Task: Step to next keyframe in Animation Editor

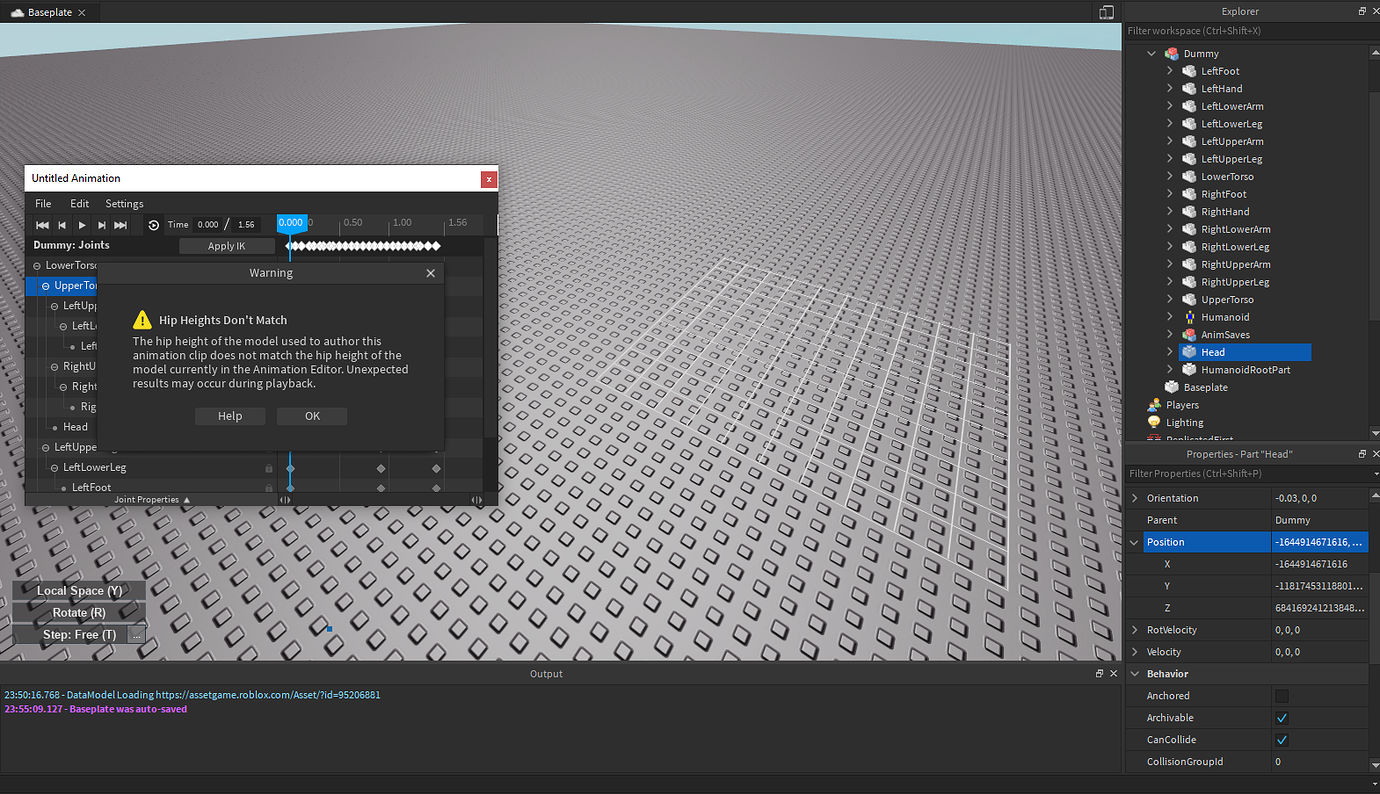Action: [101, 225]
